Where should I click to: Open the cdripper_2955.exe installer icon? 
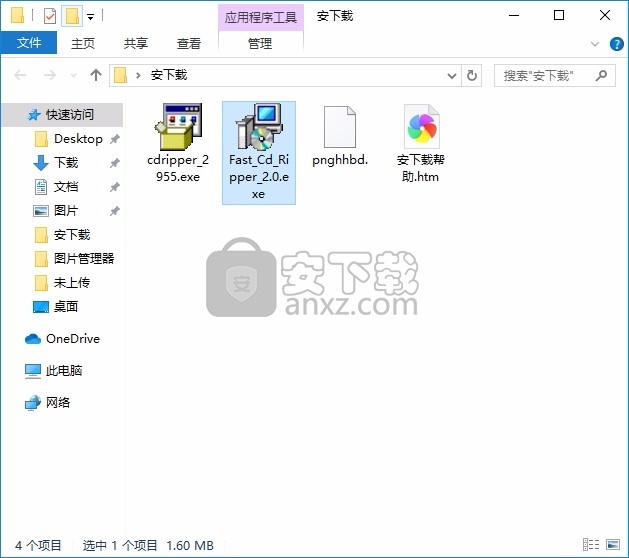tap(179, 127)
